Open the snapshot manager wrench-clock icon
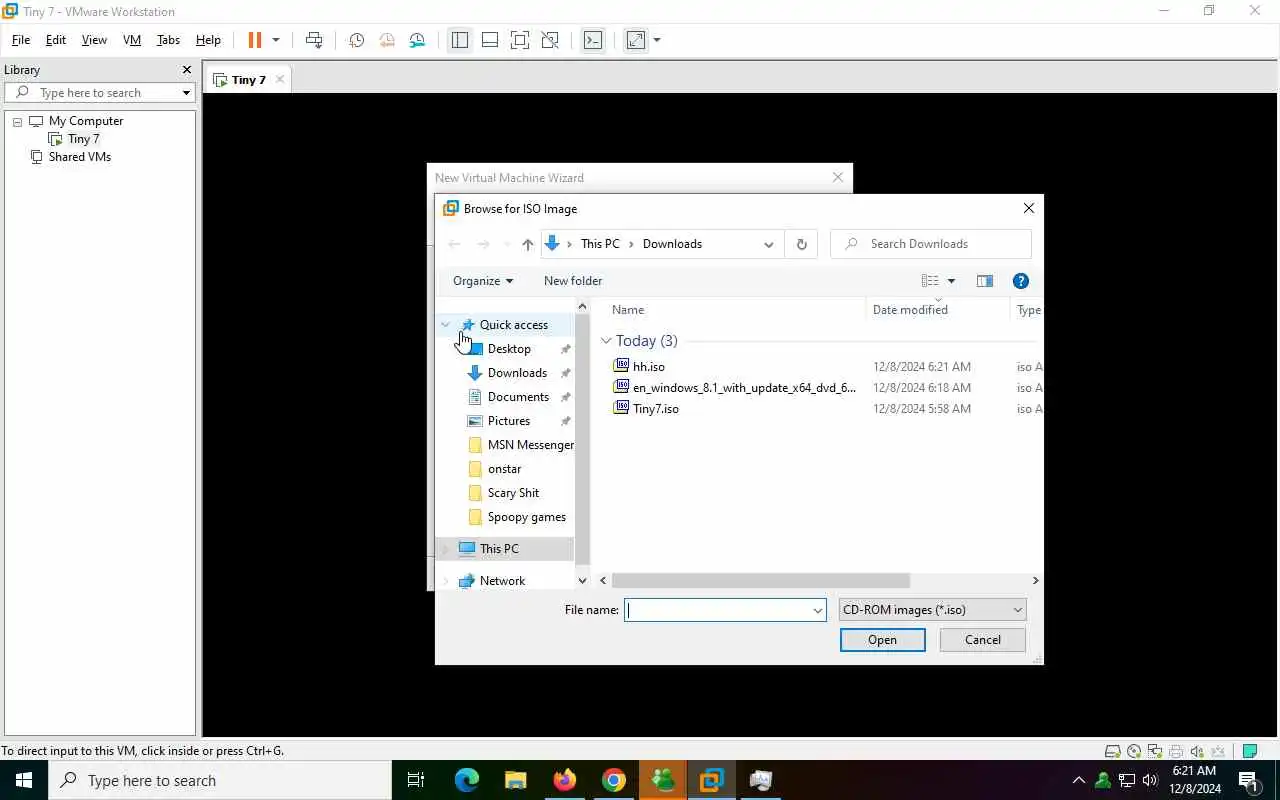Screen dimensions: 1280x800 pos(417,40)
